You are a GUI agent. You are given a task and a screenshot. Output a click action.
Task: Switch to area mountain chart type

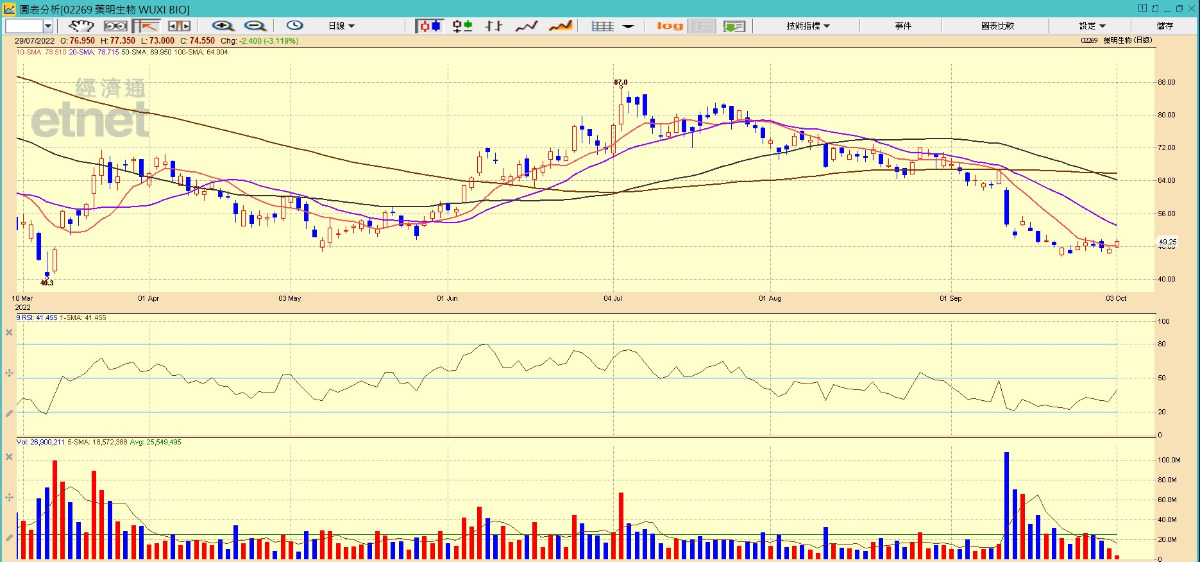[560, 26]
